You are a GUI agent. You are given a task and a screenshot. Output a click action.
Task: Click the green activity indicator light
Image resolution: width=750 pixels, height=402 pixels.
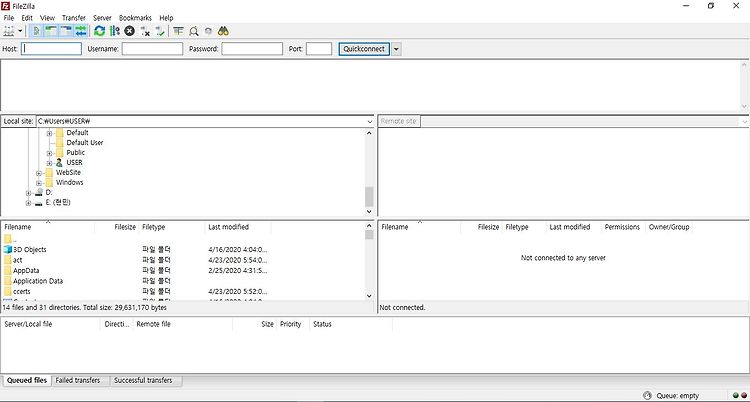coord(735,396)
